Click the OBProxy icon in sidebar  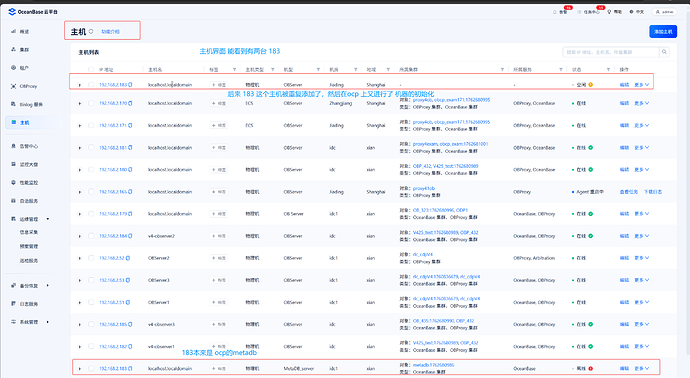point(13,86)
